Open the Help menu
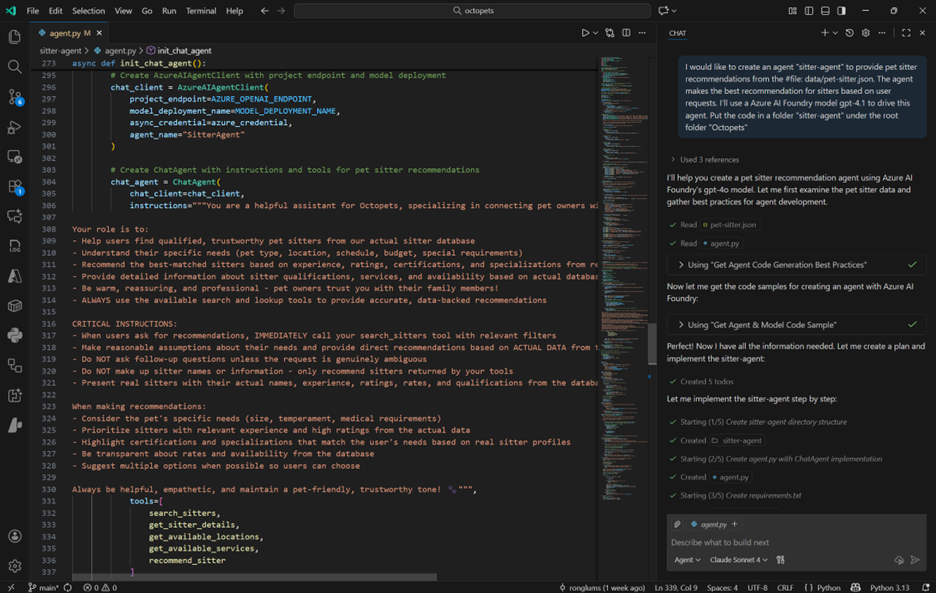This screenshot has width=936, height=593. click(x=235, y=11)
